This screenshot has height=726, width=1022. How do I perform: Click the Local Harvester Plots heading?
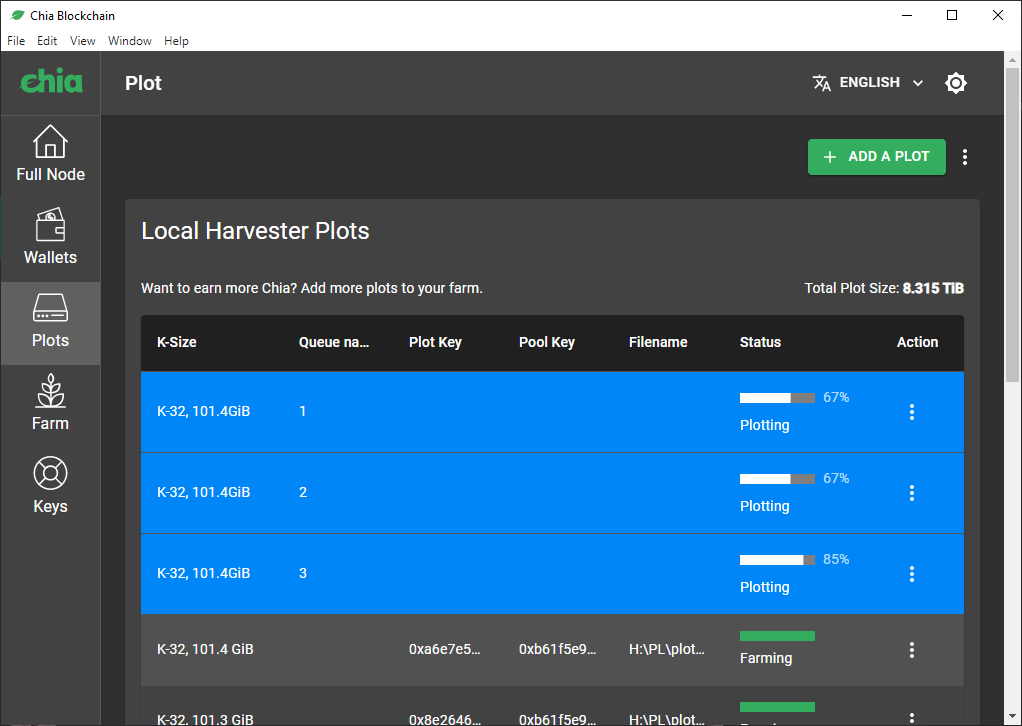point(256,231)
